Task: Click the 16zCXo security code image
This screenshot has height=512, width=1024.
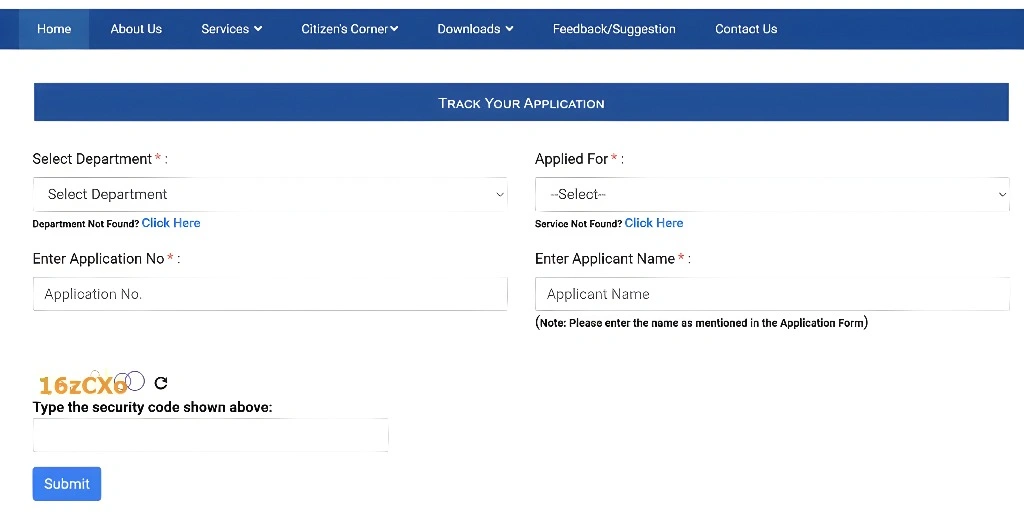Action: point(88,383)
